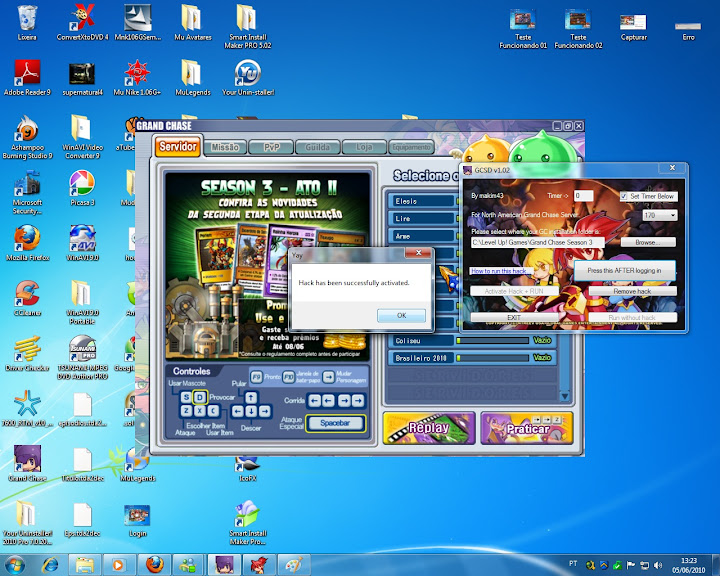This screenshot has height=576, width=720.
Task: Open the Paint palette taskbar icon
Action: pos(294,565)
